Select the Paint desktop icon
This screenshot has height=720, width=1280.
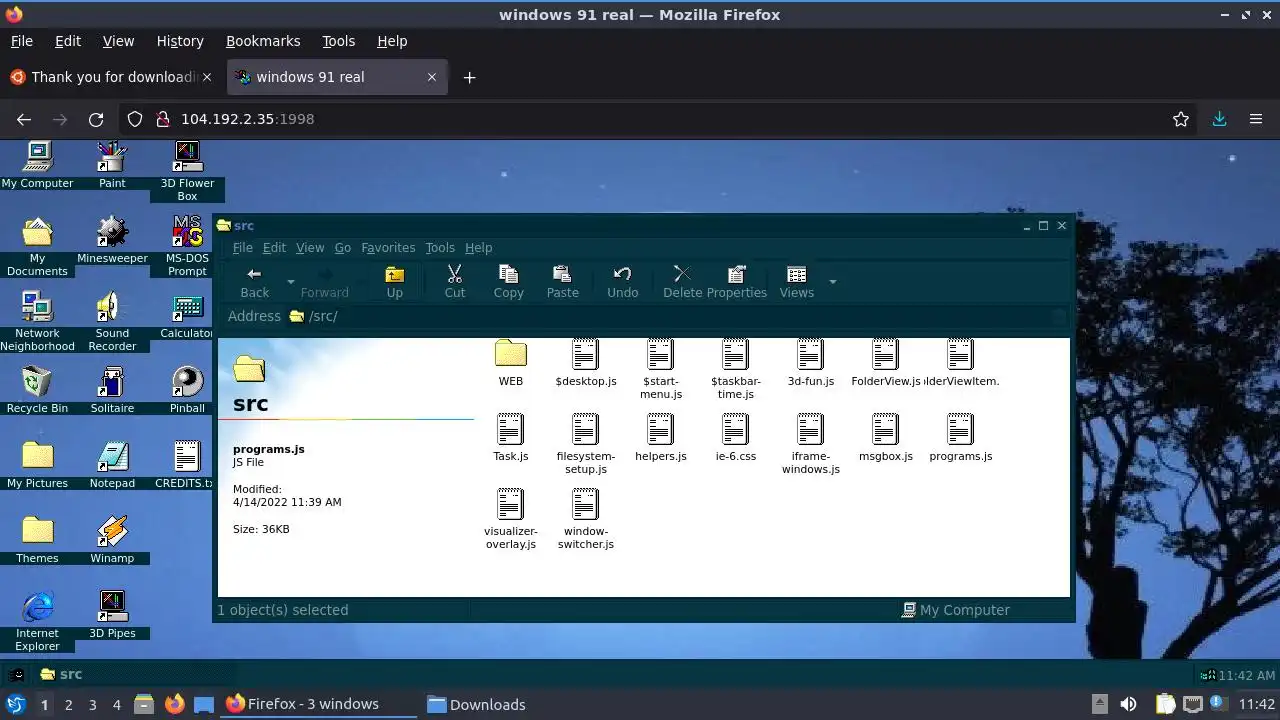(112, 165)
